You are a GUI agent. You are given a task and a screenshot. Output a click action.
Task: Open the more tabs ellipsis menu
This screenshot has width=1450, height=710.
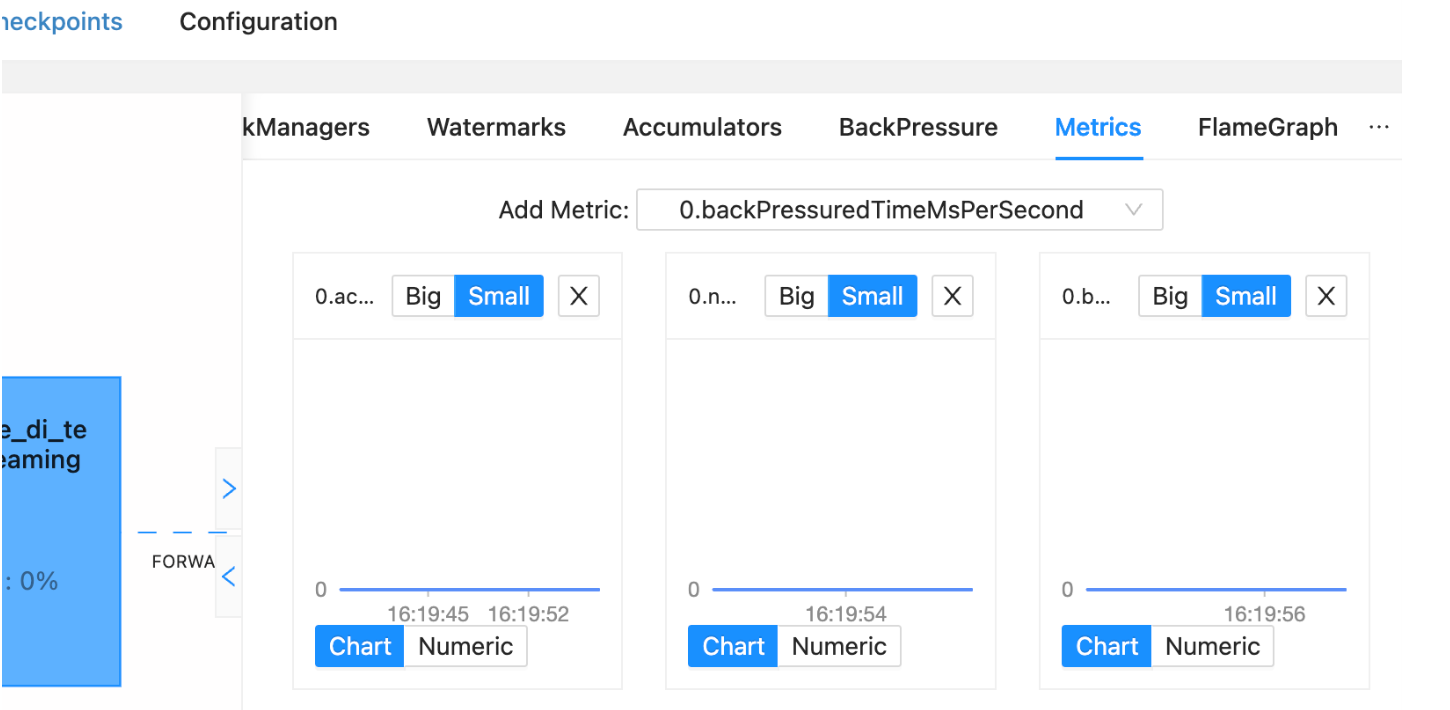[x=1379, y=128]
